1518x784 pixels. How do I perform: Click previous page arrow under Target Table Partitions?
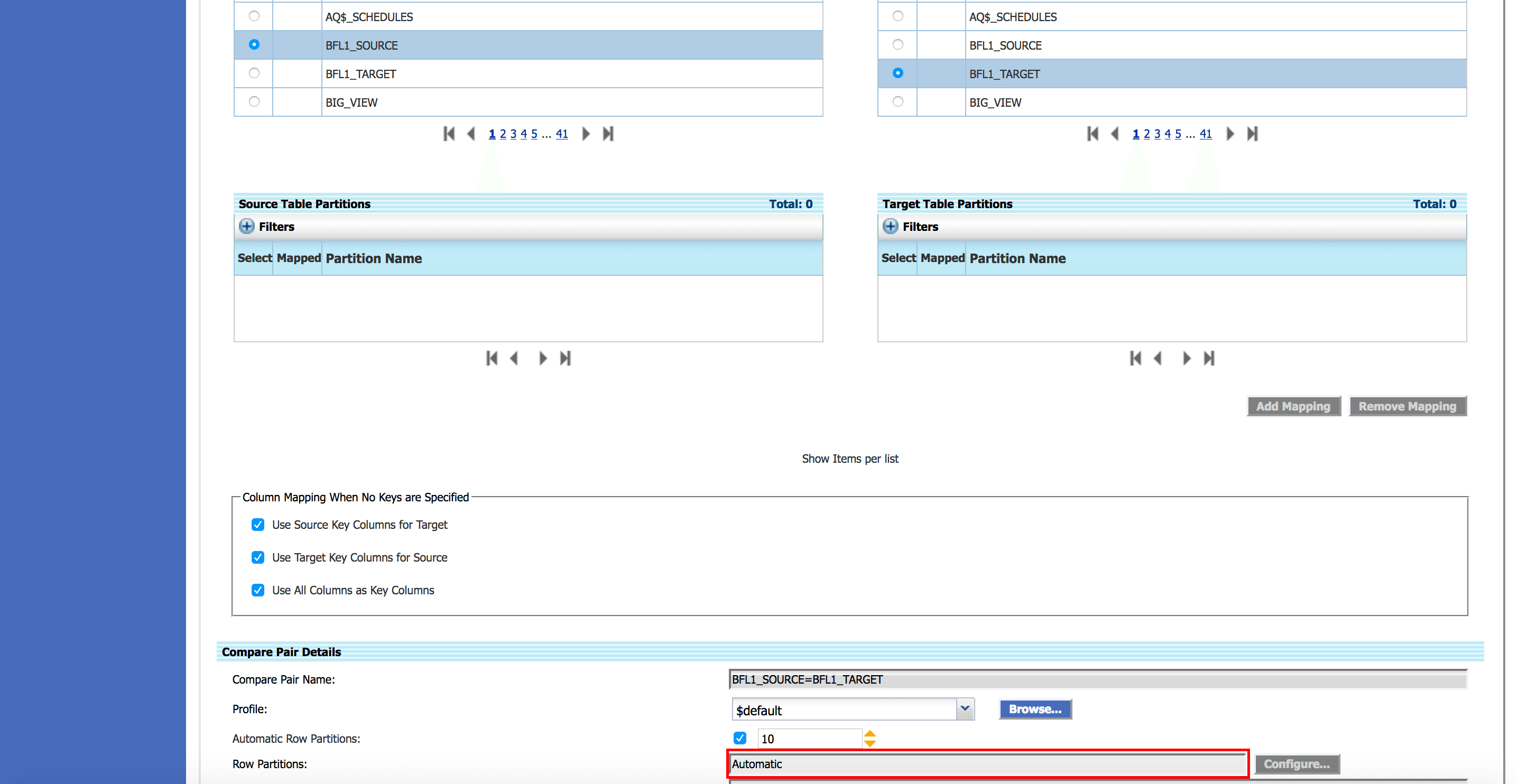1158,358
